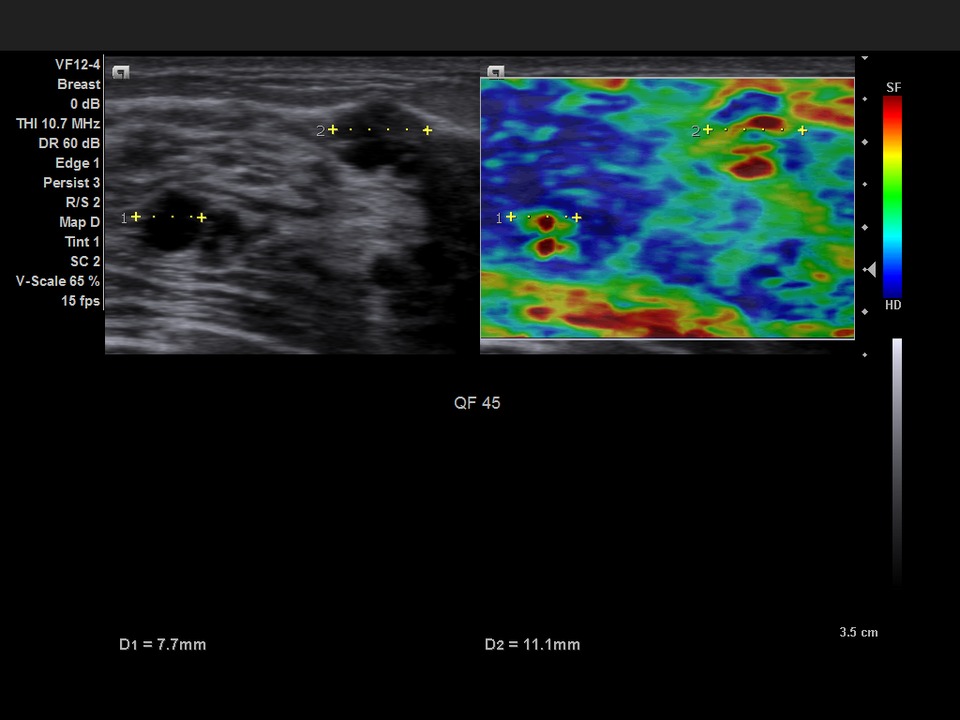The height and width of the screenshot is (720, 960).
Task: Click the DR 60 dB dynamic range setting
Action: click(x=69, y=143)
